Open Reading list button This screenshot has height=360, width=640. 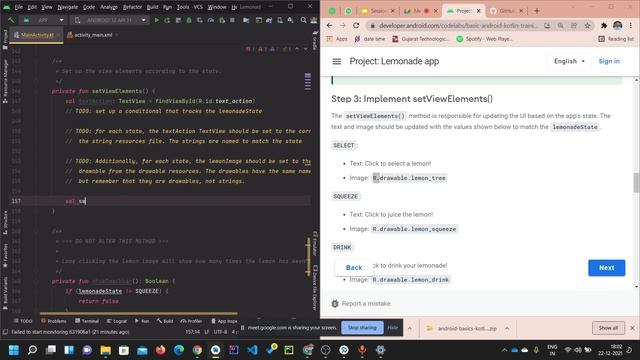coord(616,39)
